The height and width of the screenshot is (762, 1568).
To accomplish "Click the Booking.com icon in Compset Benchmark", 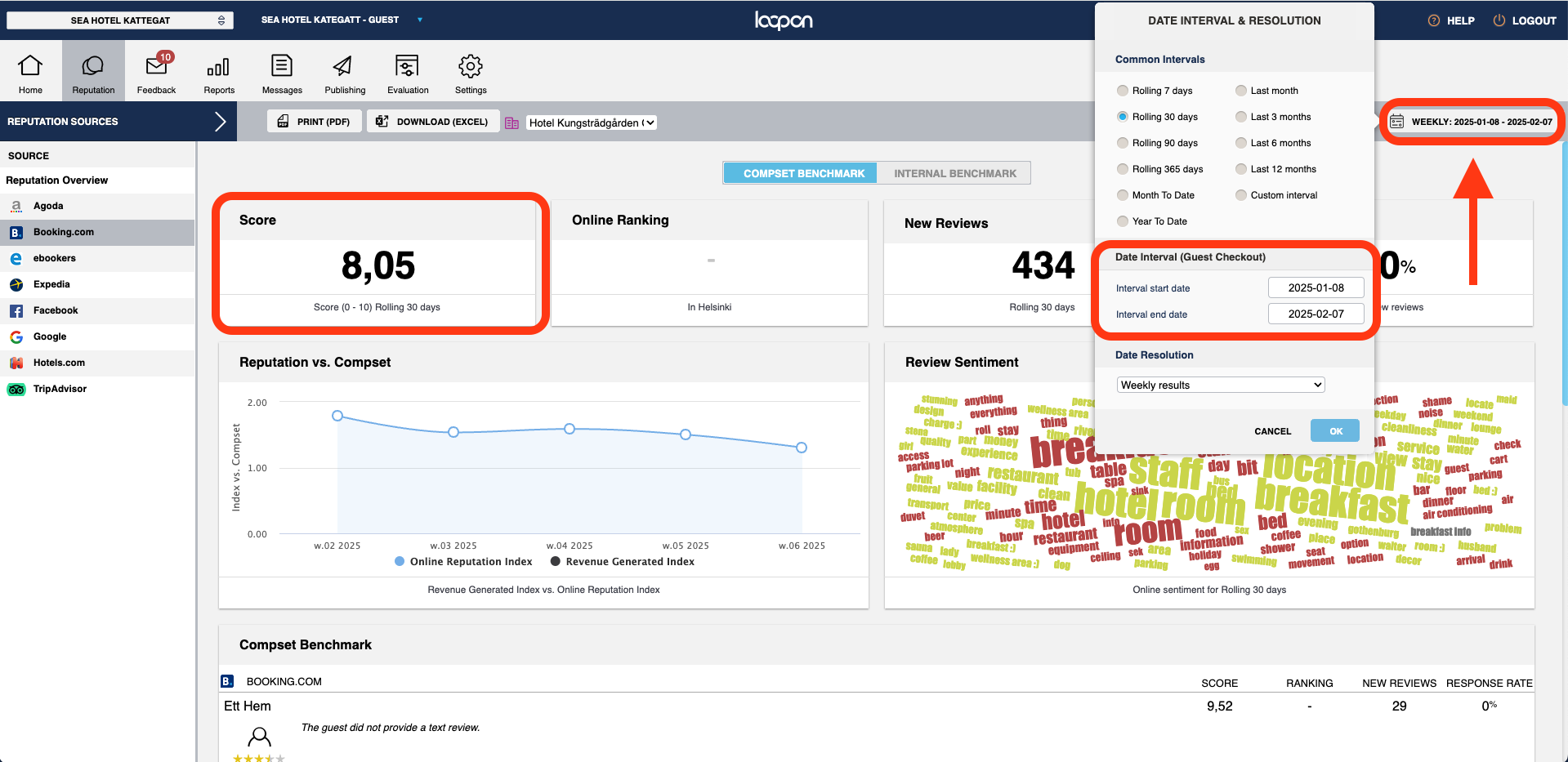I will tap(228, 681).
